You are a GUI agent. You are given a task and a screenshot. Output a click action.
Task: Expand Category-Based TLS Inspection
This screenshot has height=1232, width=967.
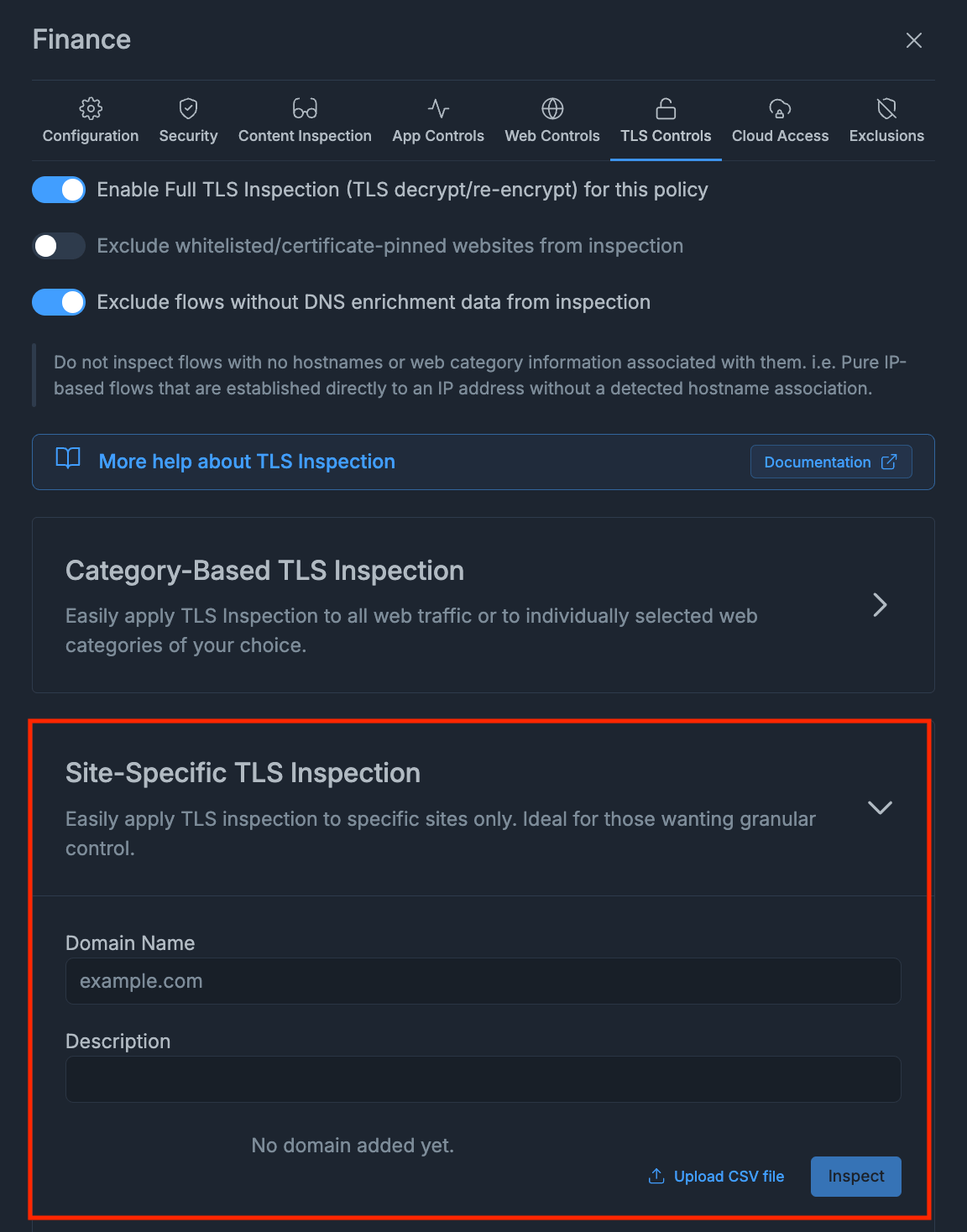[x=880, y=605]
